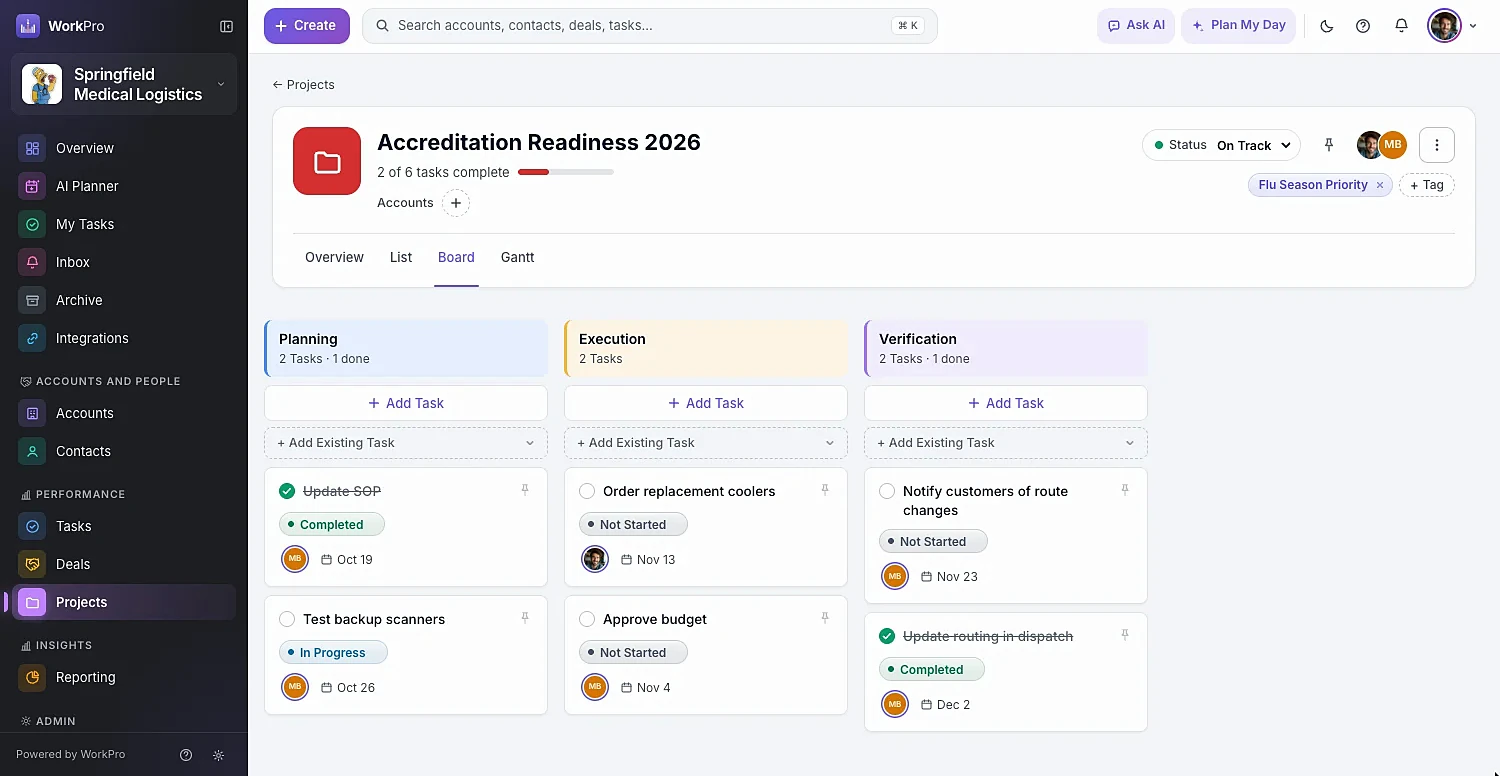Image resolution: width=1500 pixels, height=776 pixels.
Task: Focus the global search field
Action: click(x=650, y=26)
